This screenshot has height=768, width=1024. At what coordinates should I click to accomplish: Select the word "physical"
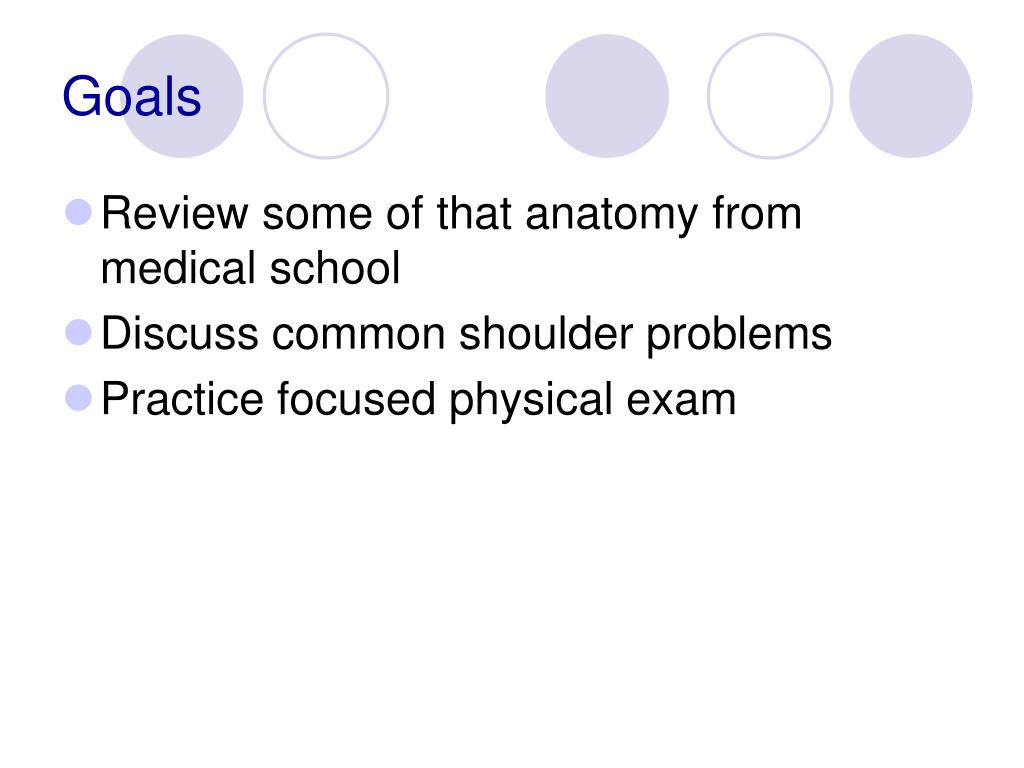530,400
